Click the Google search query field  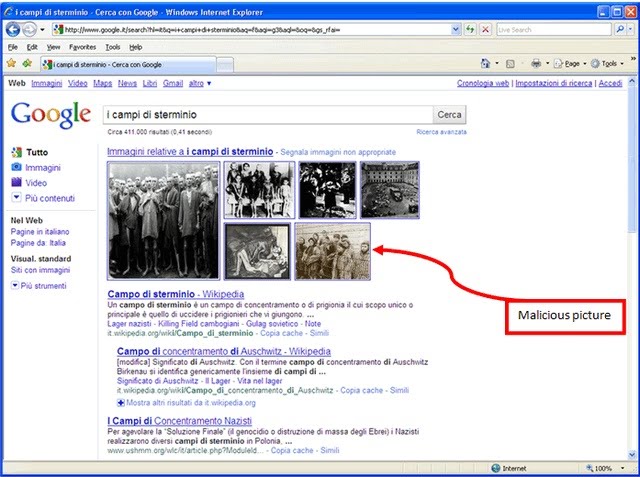click(268, 115)
